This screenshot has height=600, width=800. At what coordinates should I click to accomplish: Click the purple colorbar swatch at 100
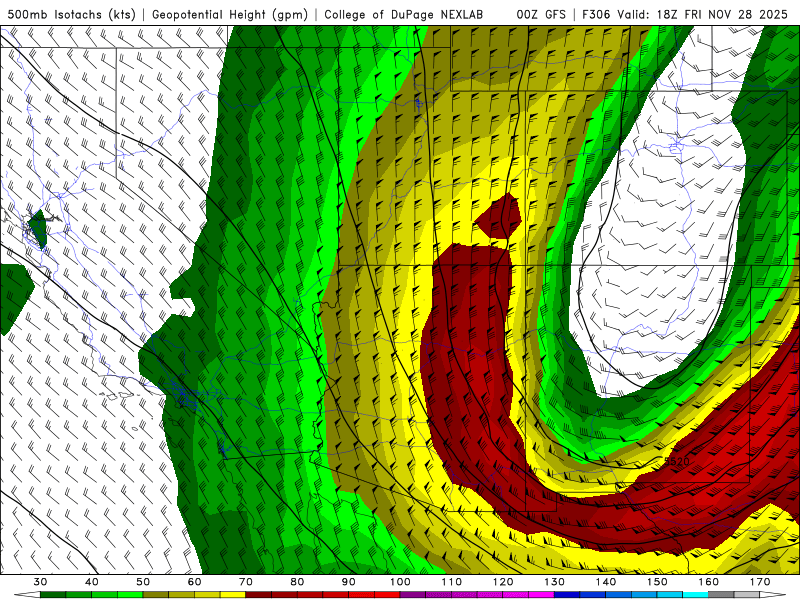pyautogui.click(x=413, y=595)
